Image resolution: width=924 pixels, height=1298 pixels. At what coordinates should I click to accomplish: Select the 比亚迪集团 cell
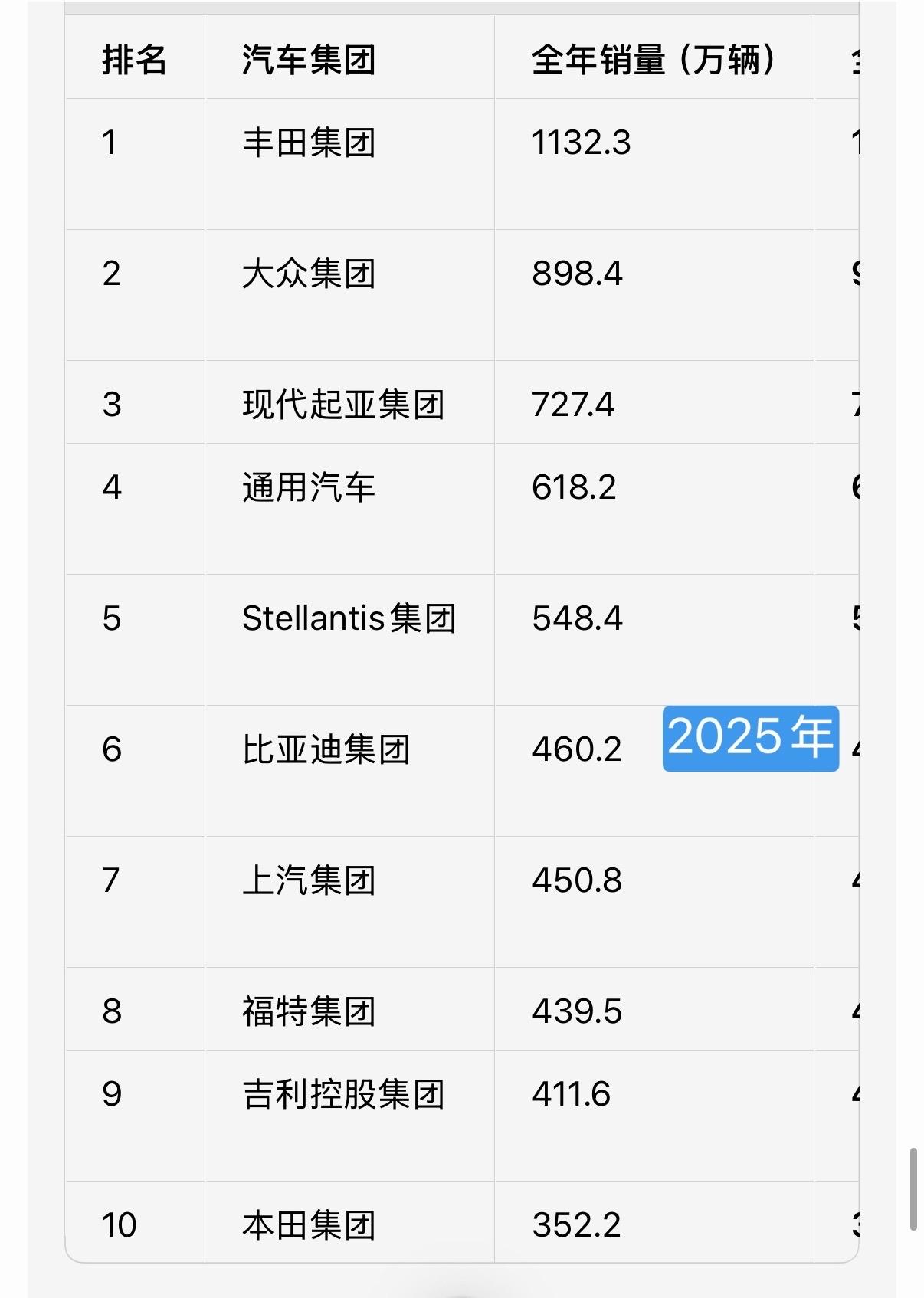point(349,771)
